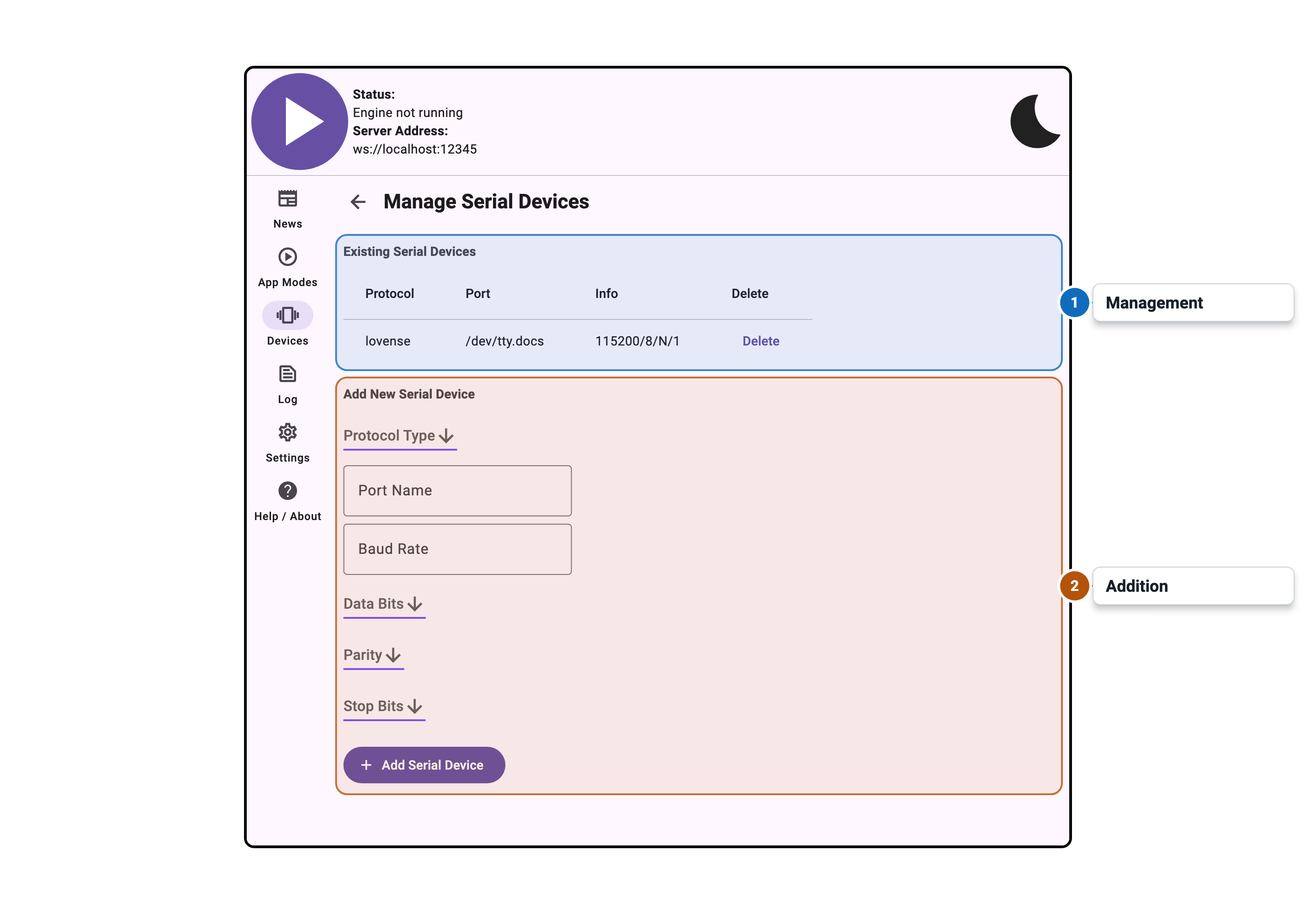The width and height of the screenshot is (1316, 914).
Task: Click the /dev/tty.docs port cell
Action: pyautogui.click(x=504, y=341)
